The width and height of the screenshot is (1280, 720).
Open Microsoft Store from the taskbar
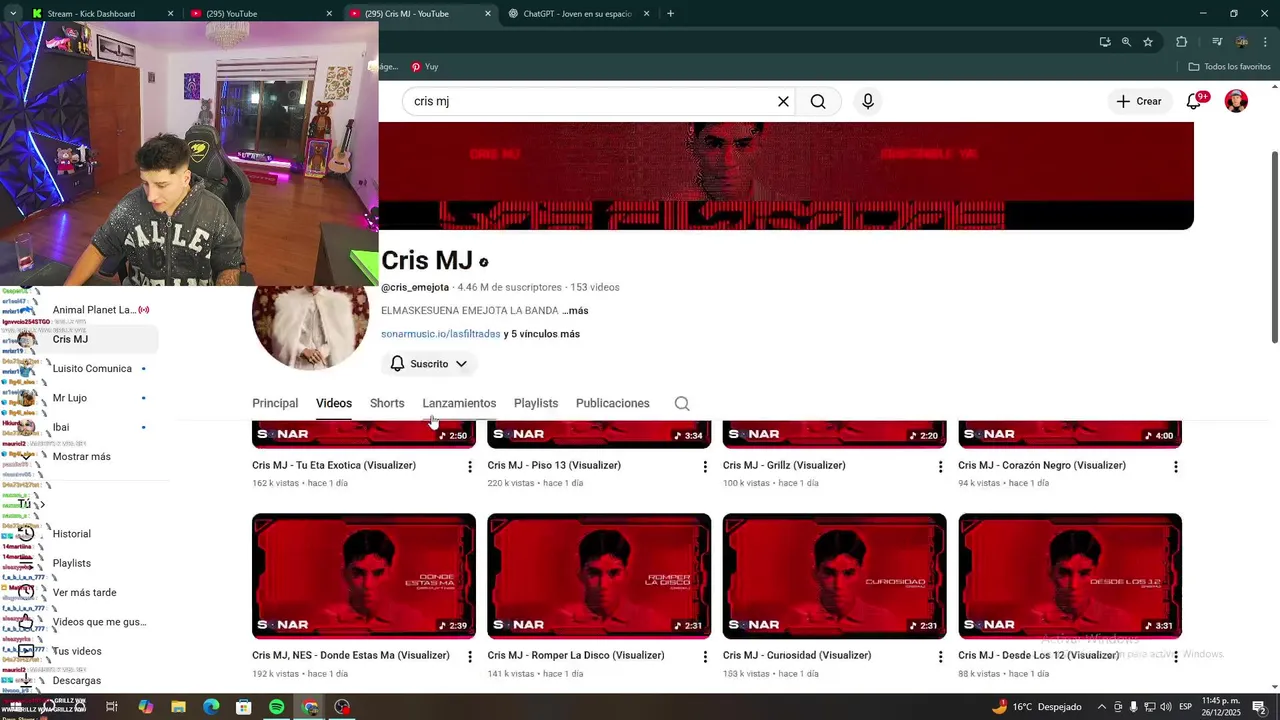(x=244, y=707)
